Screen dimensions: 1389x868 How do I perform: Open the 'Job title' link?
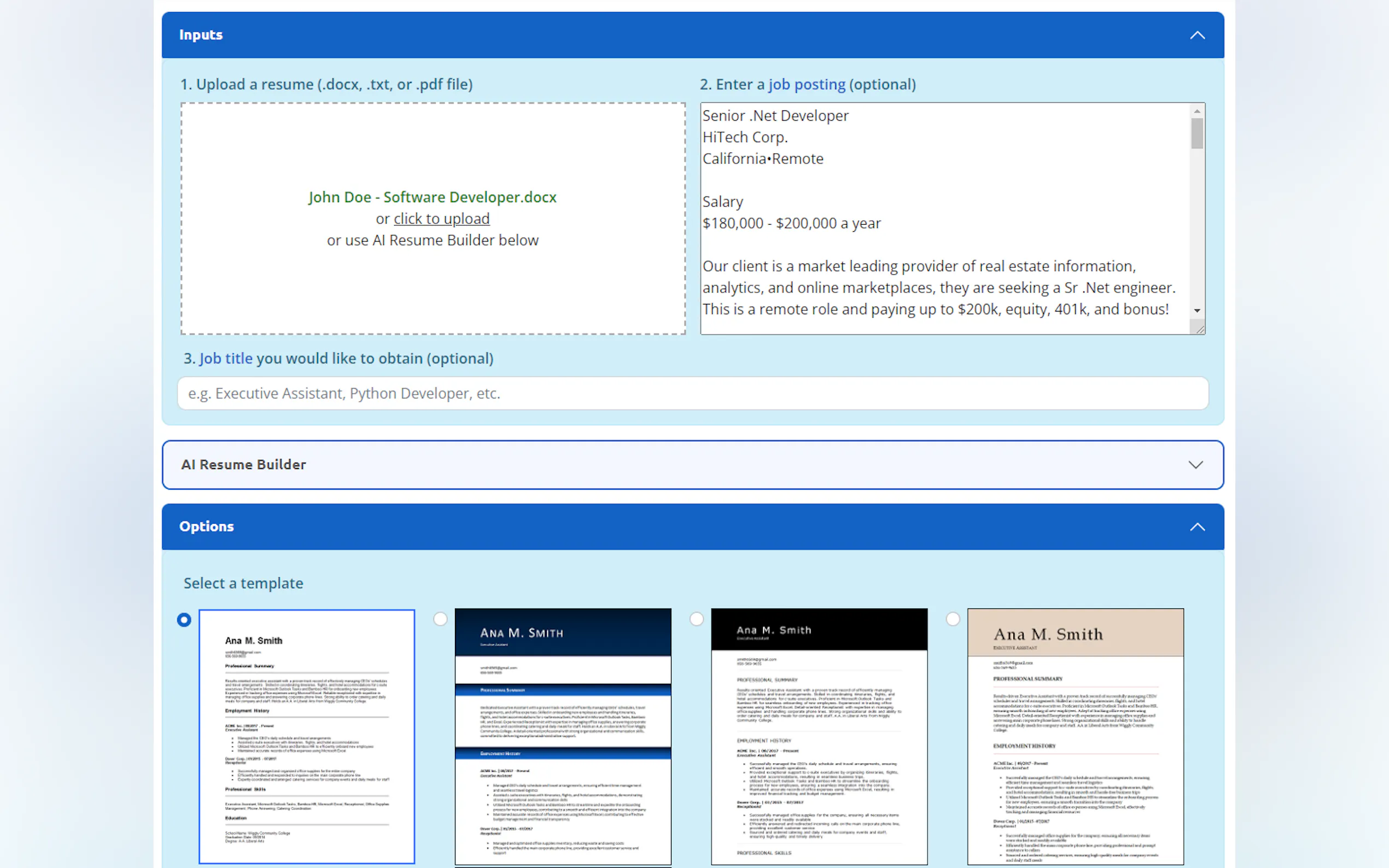(x=226, y=358)
